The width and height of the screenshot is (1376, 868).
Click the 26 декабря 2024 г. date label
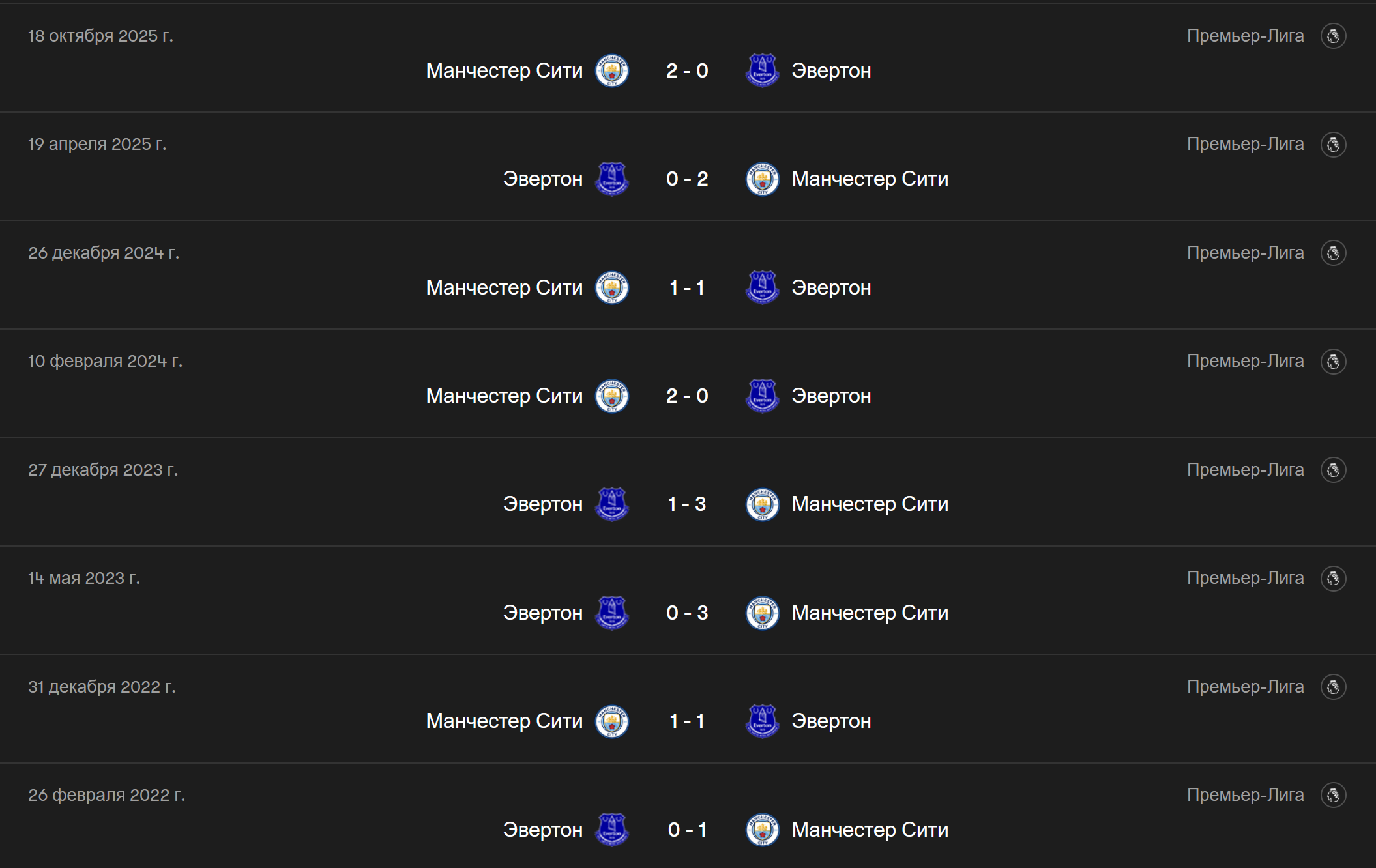tap(104, 253)
